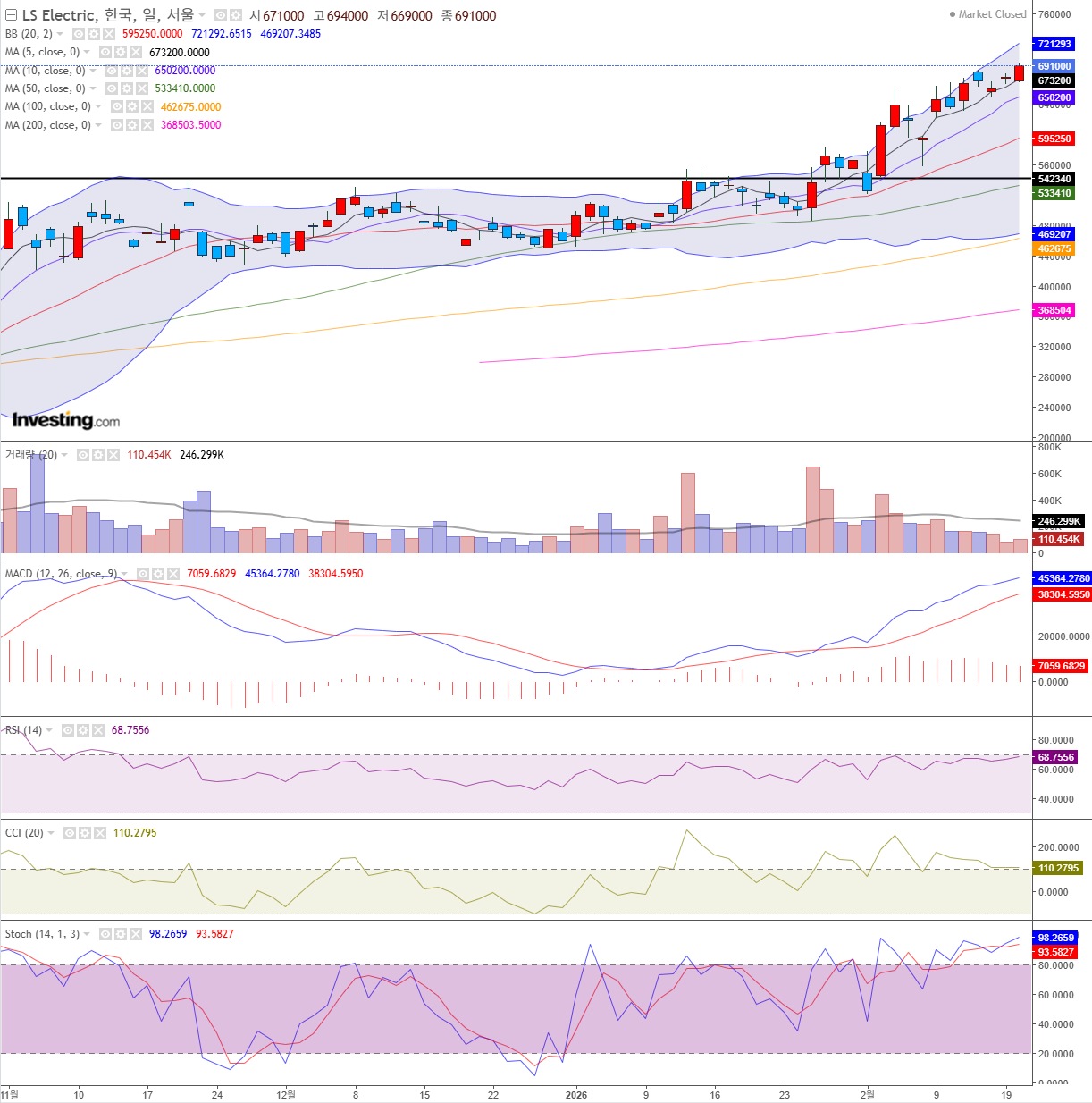Expand dropdown arrow beside RSI (14)

click(x=49, y=730)
